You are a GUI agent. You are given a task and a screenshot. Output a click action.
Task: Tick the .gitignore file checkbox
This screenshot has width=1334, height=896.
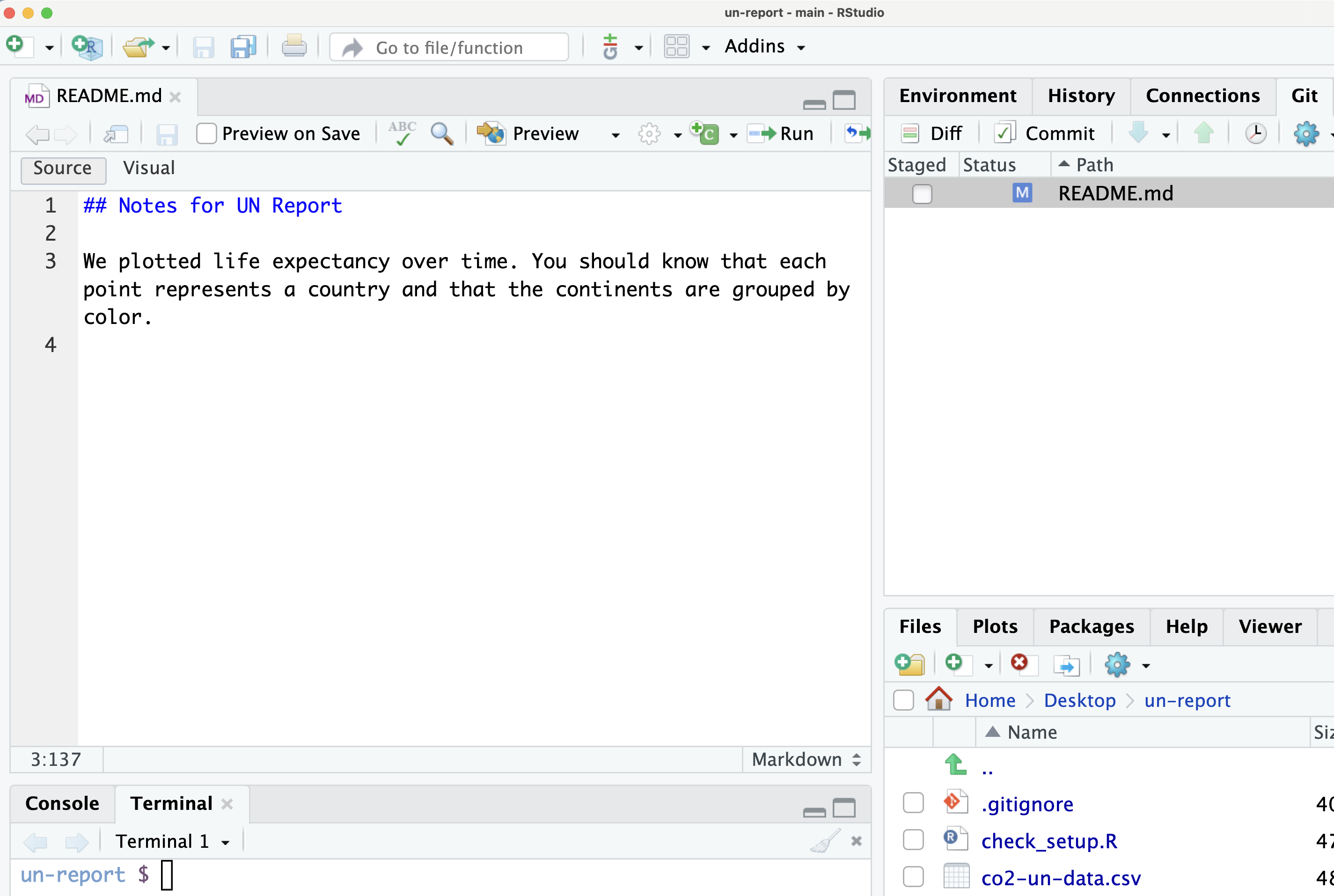pos(913,803)
